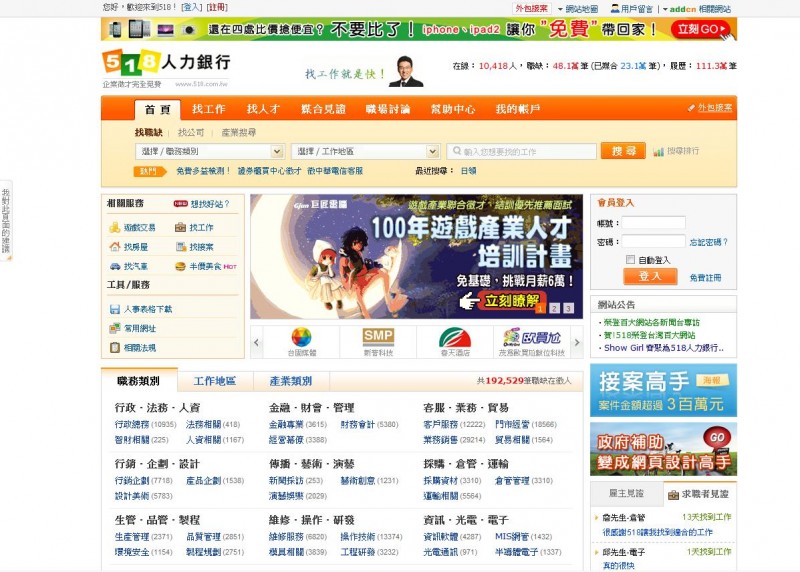The image size is (800, 572).
Task: Go to banner slide 3
Action: pyautogui.click(x=570, y=308)
